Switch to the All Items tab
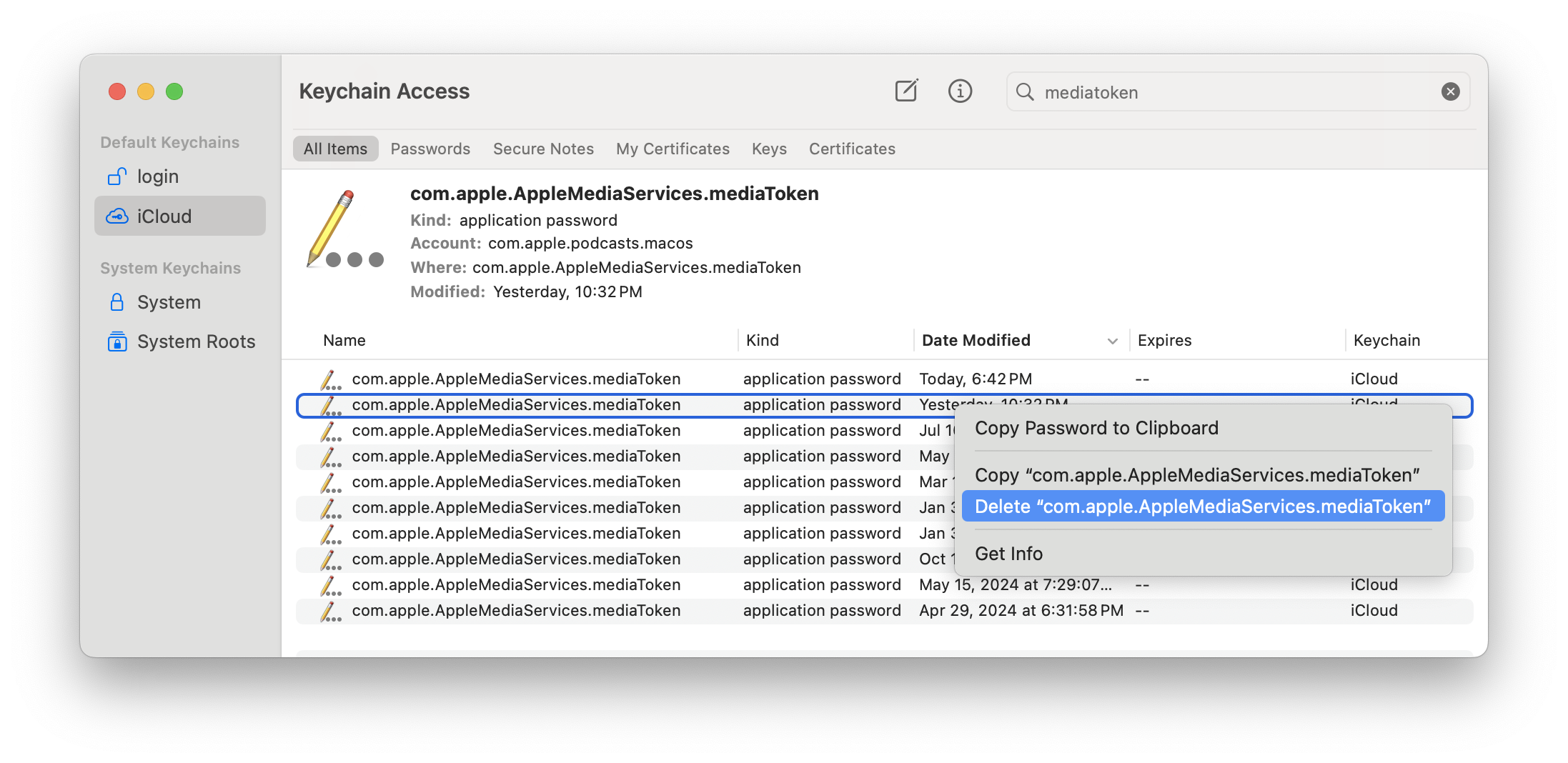This screenshot has width=1568, height=763. (x=335, y=149)
